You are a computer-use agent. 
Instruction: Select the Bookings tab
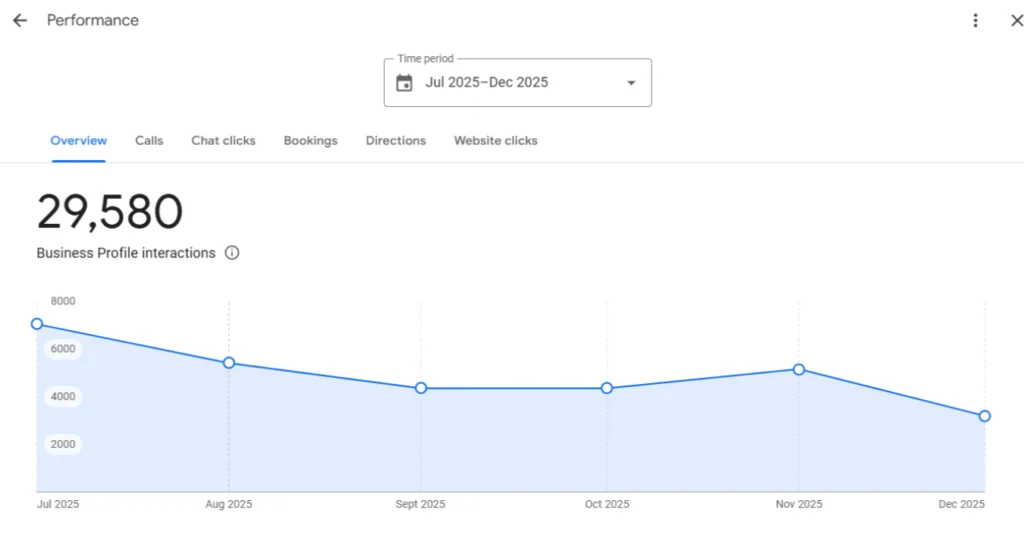[x=310, y=141]
